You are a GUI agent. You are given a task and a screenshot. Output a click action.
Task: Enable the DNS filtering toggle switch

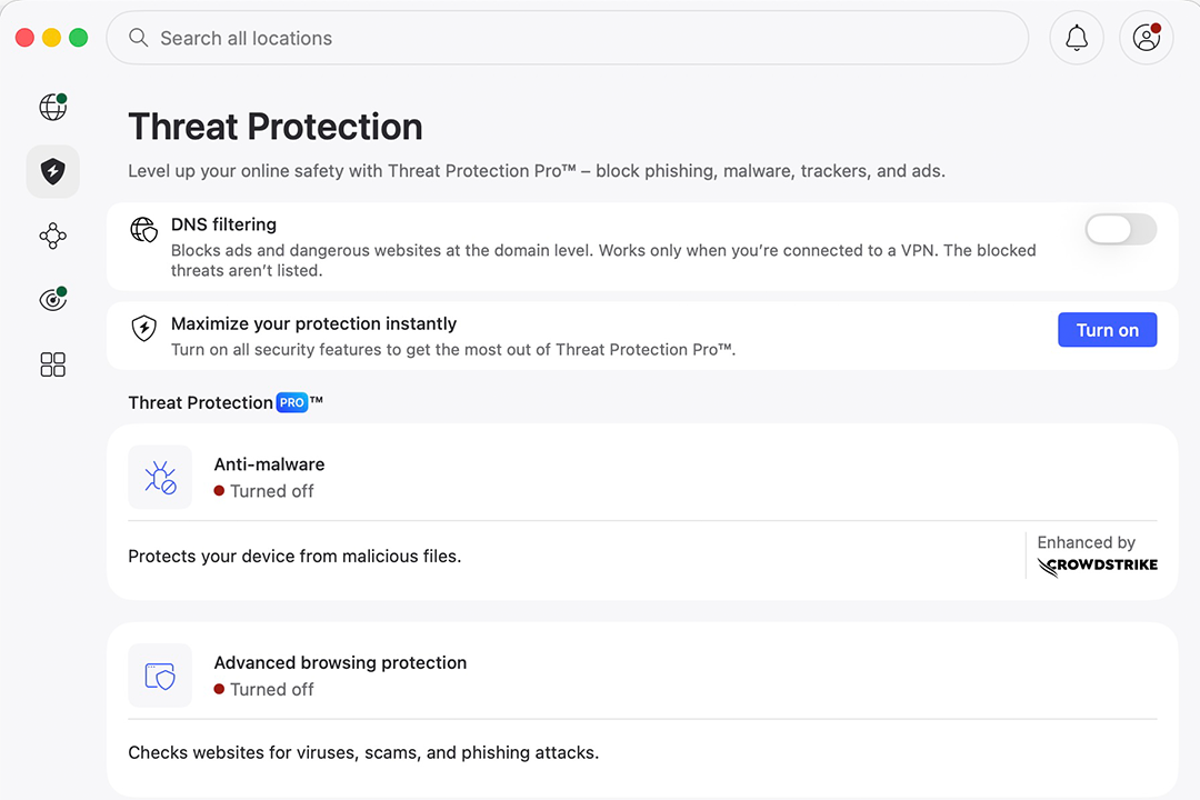(1121, 229)
